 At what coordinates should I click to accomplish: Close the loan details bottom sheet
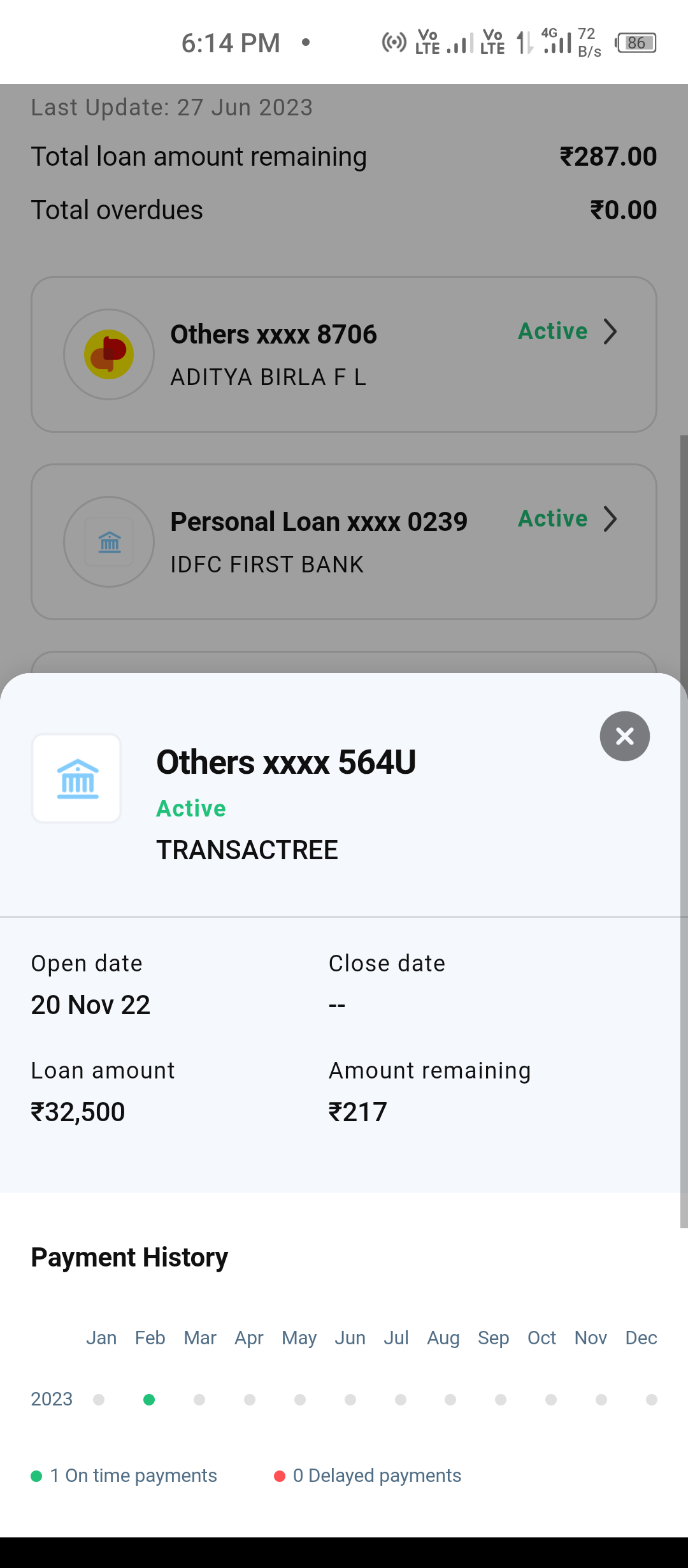click(x=624, y=736)
